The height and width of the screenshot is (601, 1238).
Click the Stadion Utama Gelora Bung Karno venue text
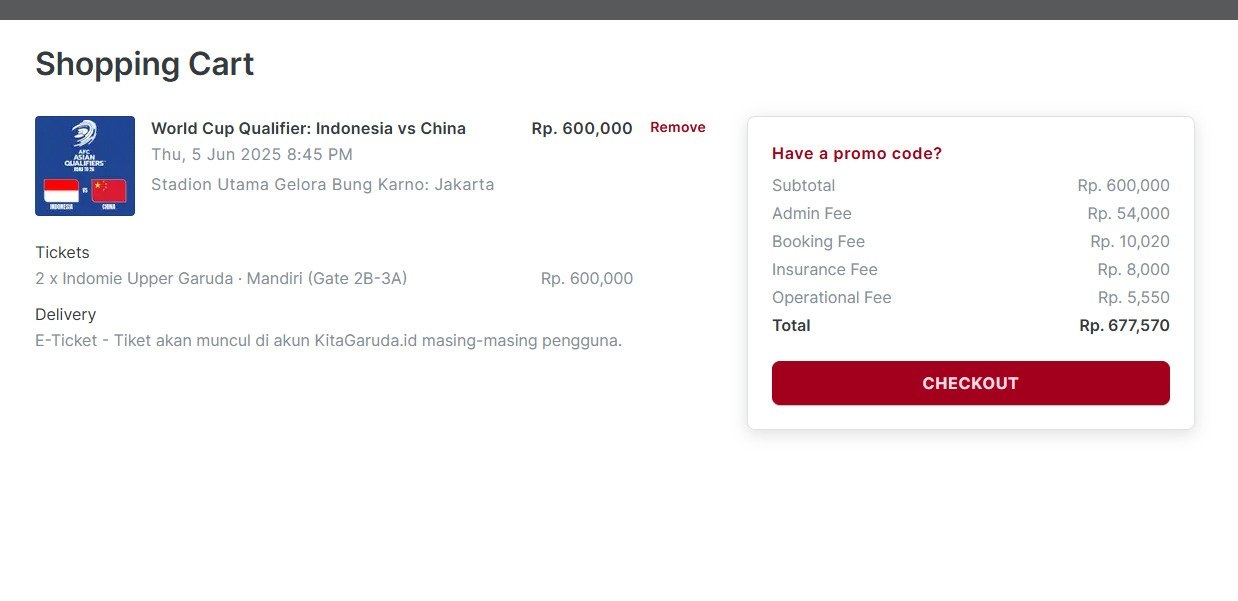[322, 184]
